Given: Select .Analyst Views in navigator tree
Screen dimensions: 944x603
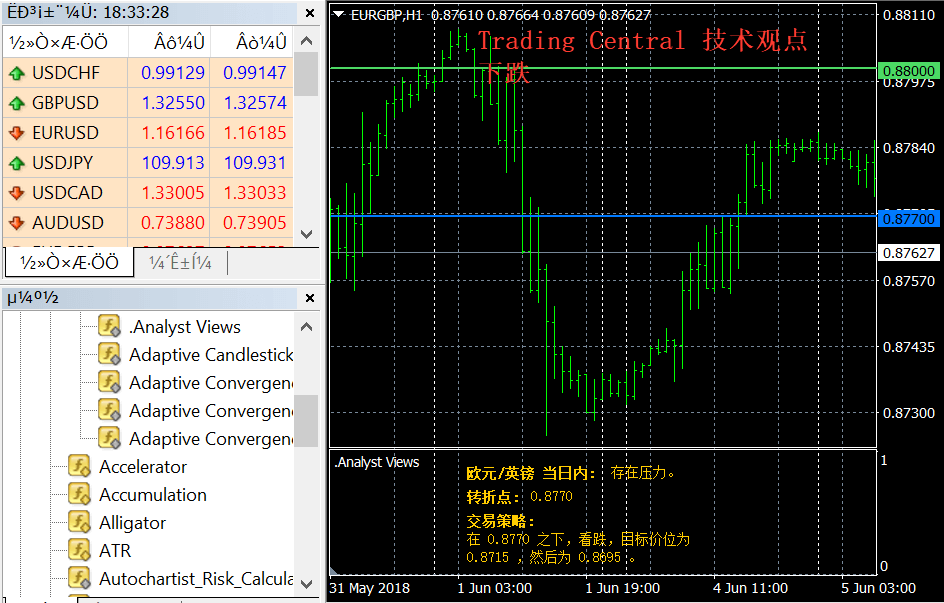Looking at the screenshot, I should pyautogui.click(x=185, y=327).
